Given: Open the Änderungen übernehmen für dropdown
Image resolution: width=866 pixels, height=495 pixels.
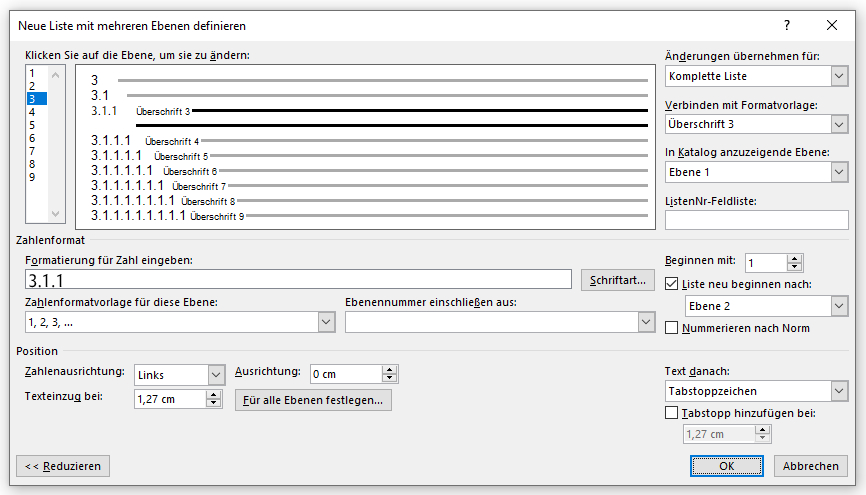Looking at the screenshot, I should [x=839, y=76].
